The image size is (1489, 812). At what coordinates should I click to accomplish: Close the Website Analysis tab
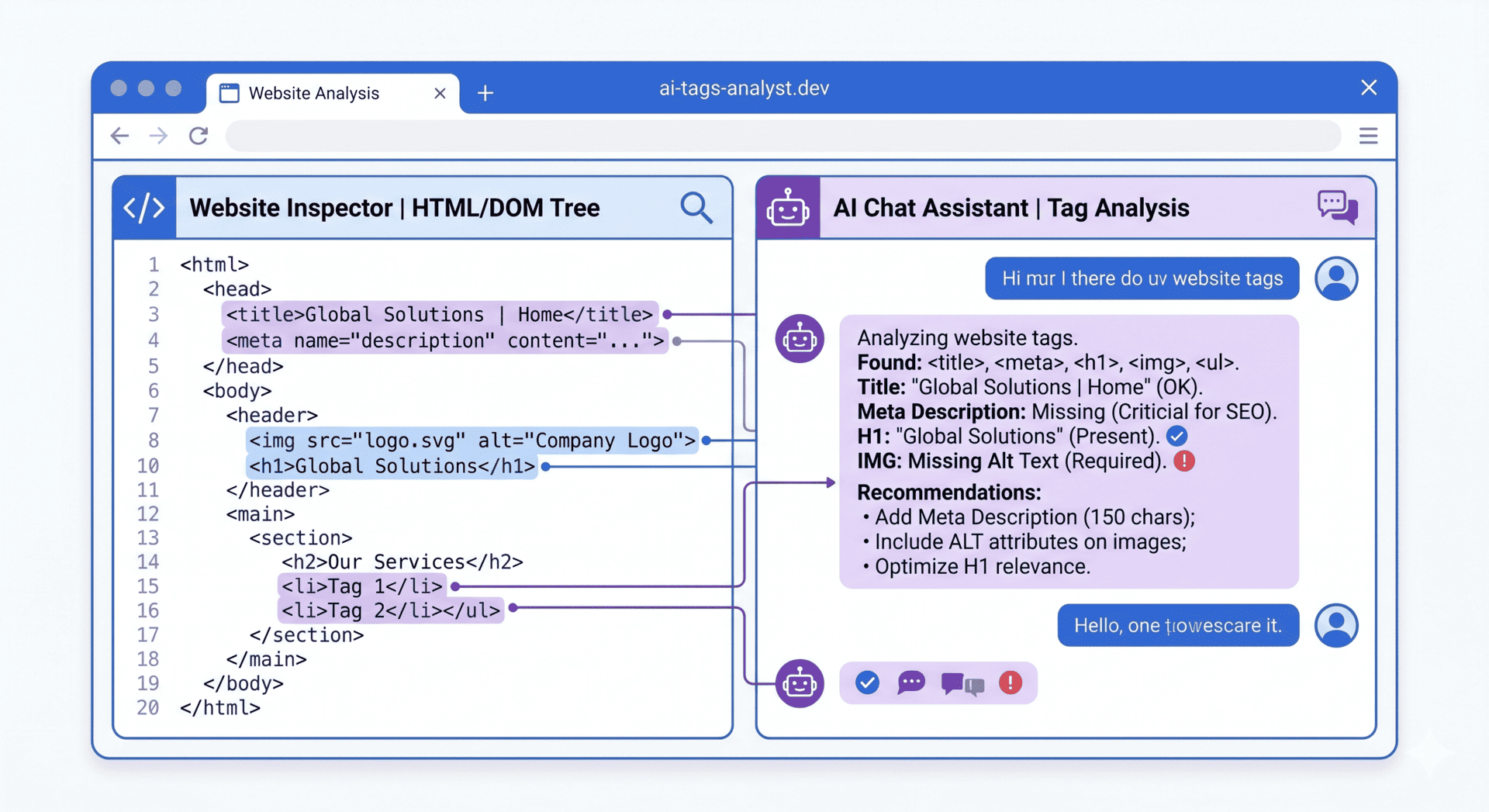coord(440,94)
